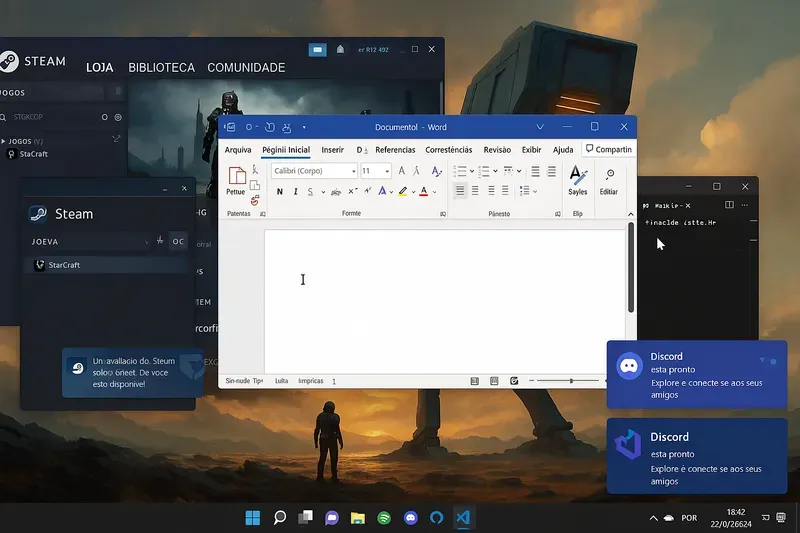This screenshot has width=800, height=533.
Task: Click the decrease indent icon
Action: [x=535, y=171]
